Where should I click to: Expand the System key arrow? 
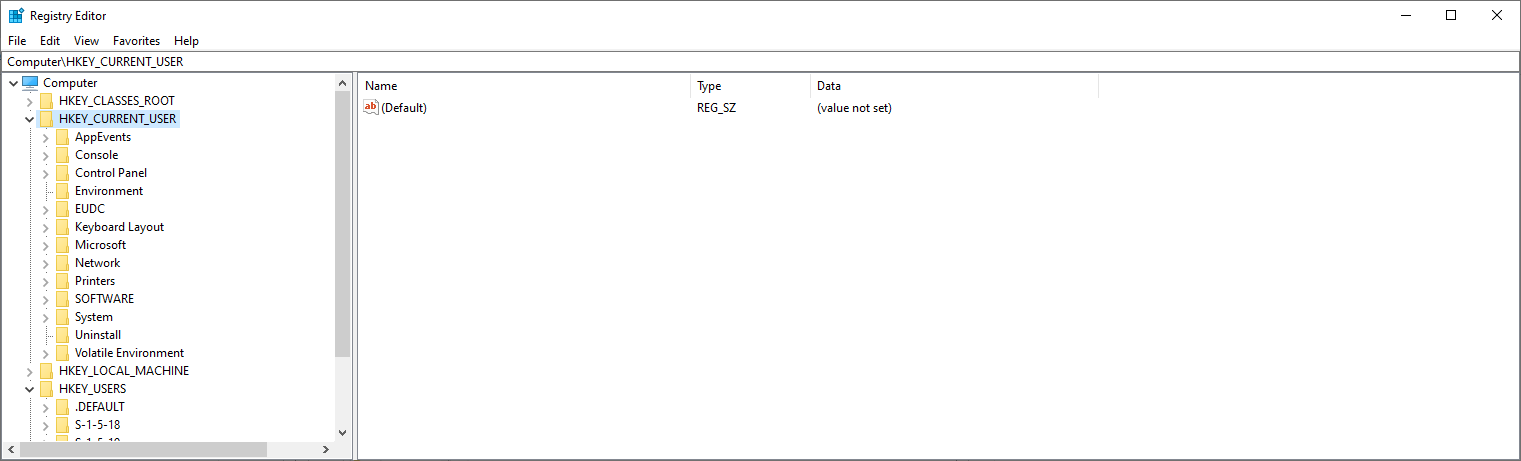click(45, 317)
